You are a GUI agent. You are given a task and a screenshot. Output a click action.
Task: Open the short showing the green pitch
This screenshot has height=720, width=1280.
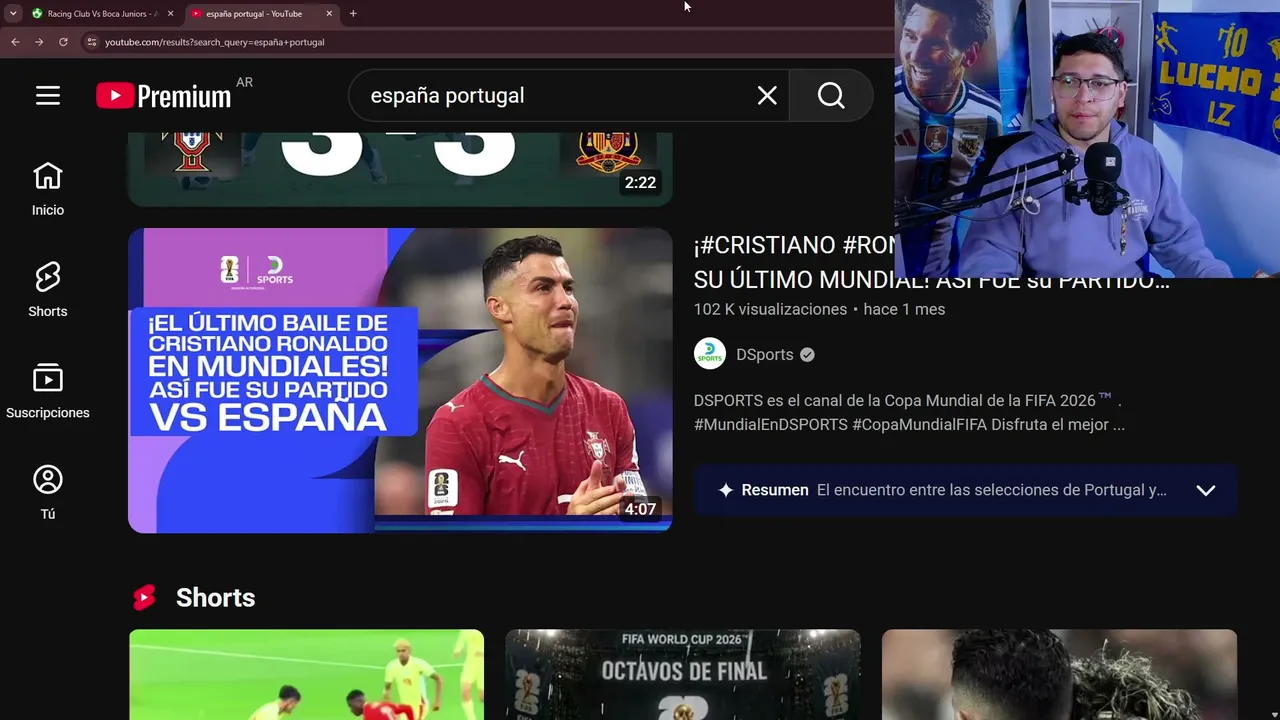tap(306, 675)
